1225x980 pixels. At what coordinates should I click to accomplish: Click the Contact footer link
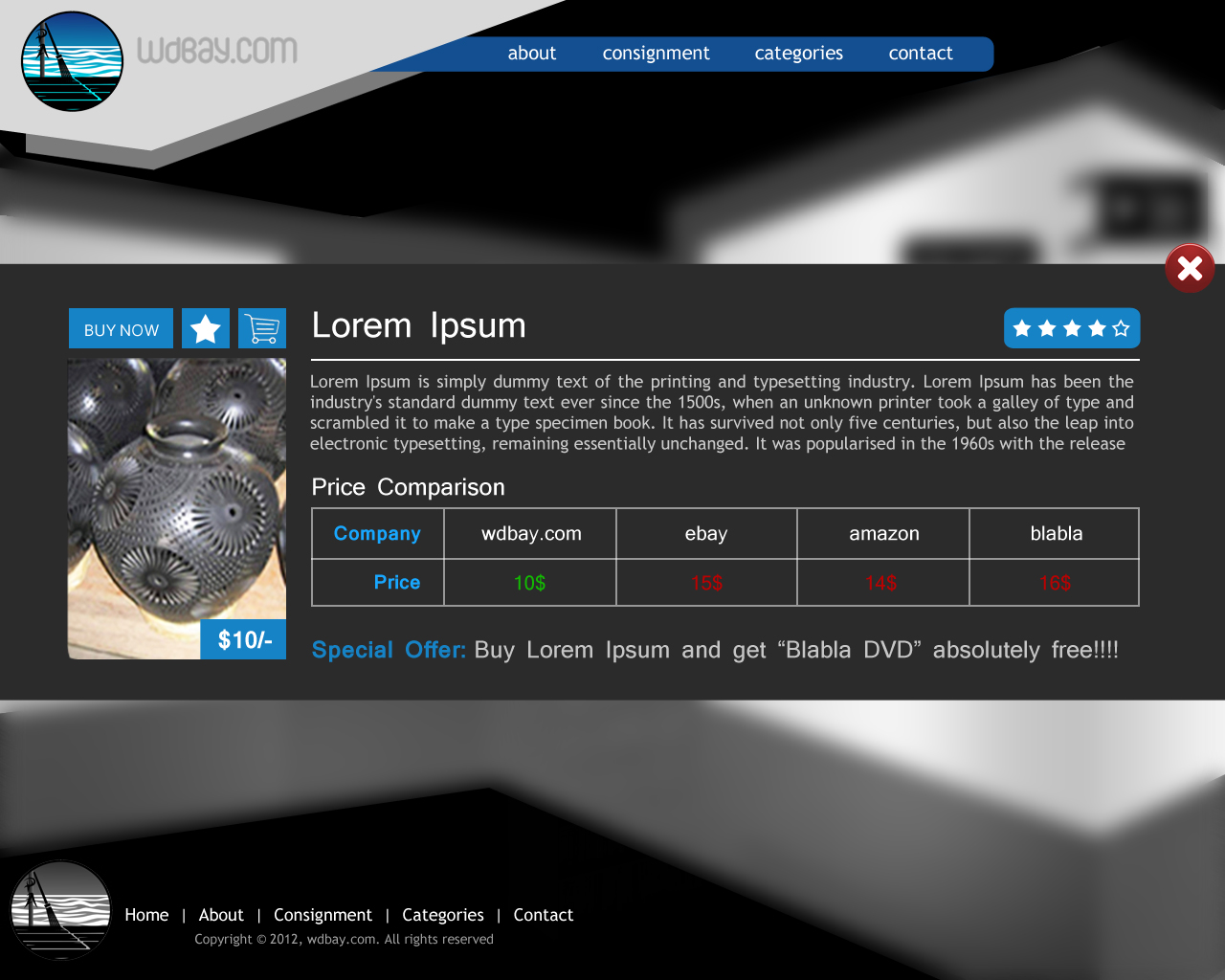coord(543,915)
